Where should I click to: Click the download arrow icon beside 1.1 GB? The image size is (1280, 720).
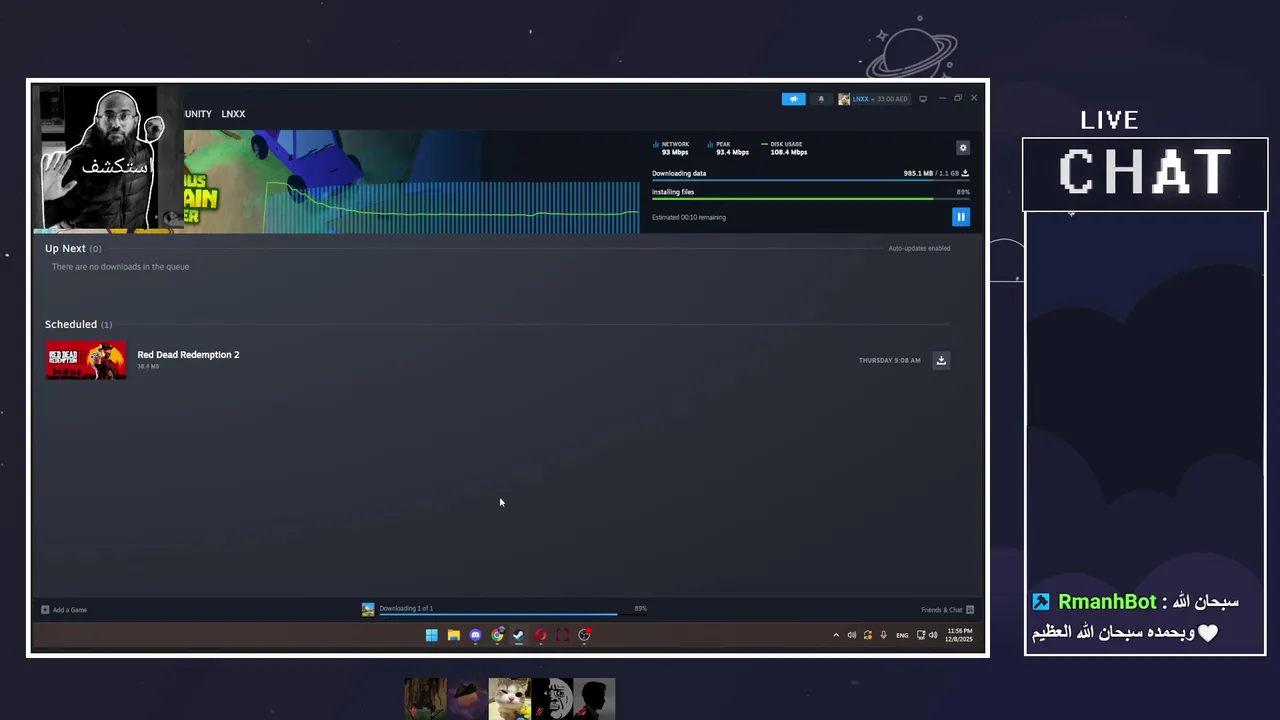click(965, 173)
